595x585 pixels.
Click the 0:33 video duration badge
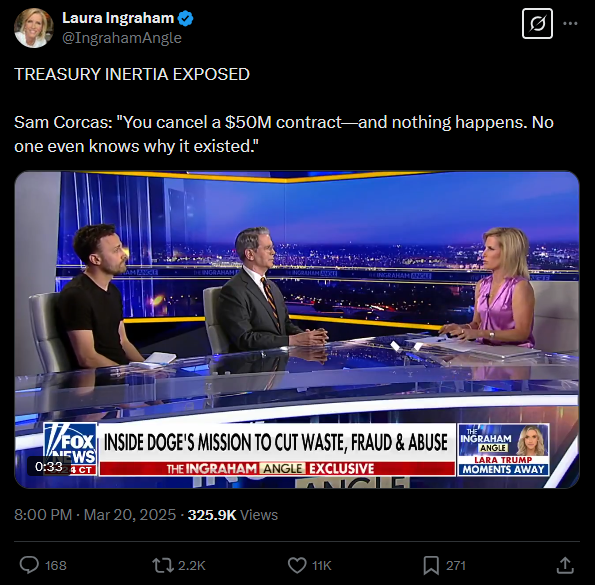[x=49, y=466]
